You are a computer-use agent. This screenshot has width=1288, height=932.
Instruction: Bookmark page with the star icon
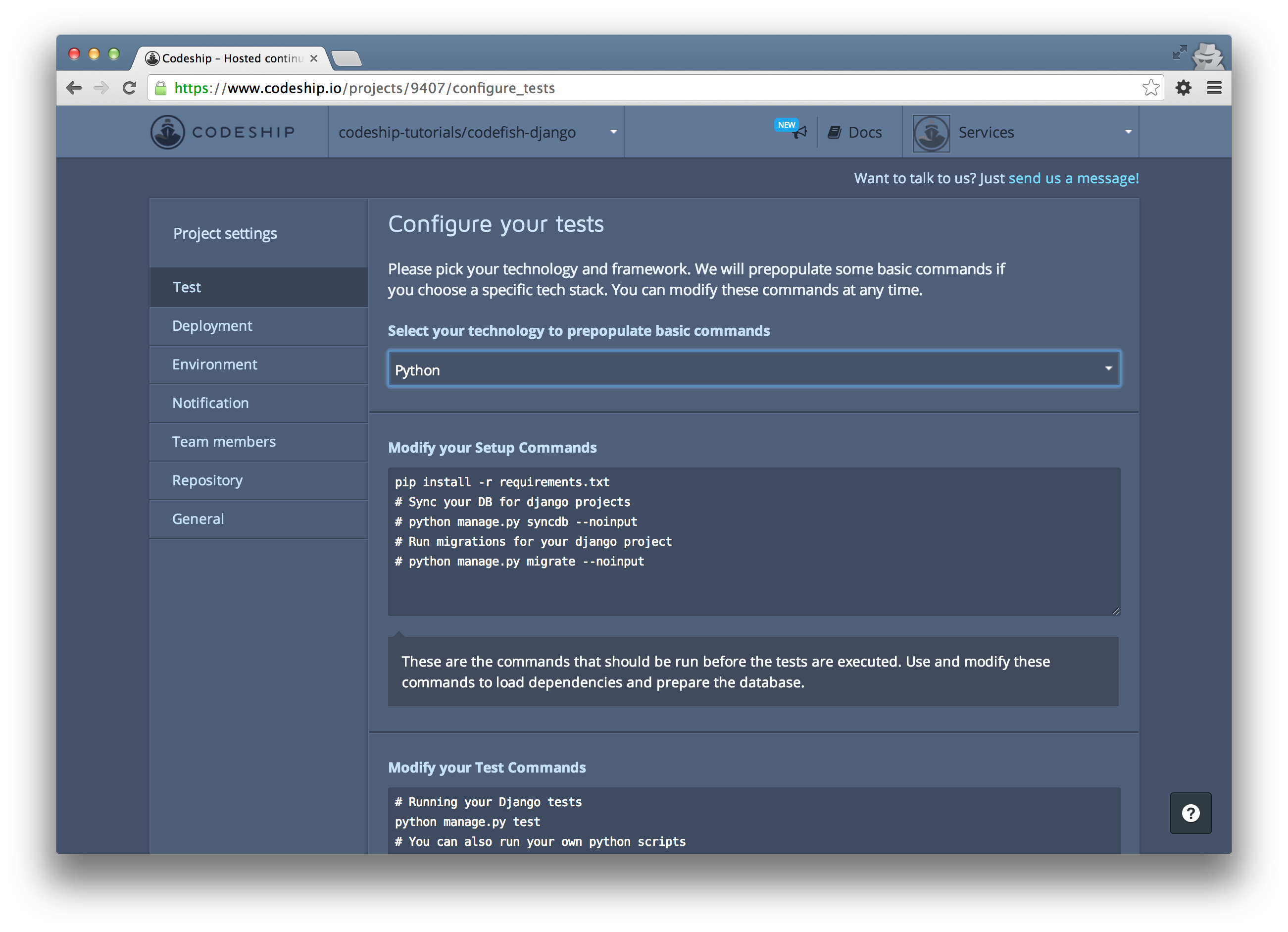click(x=1150, y=88)
